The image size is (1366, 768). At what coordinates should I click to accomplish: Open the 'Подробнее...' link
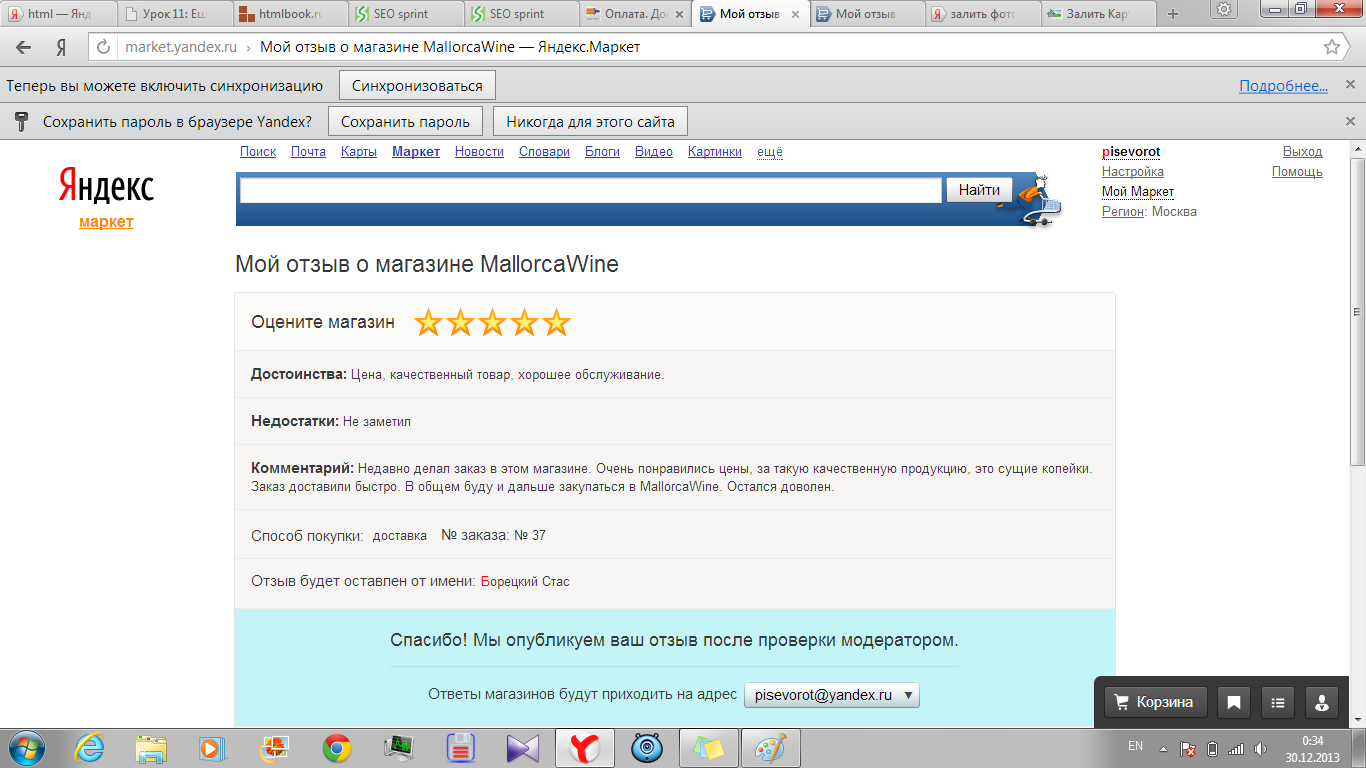[1284, 86]
